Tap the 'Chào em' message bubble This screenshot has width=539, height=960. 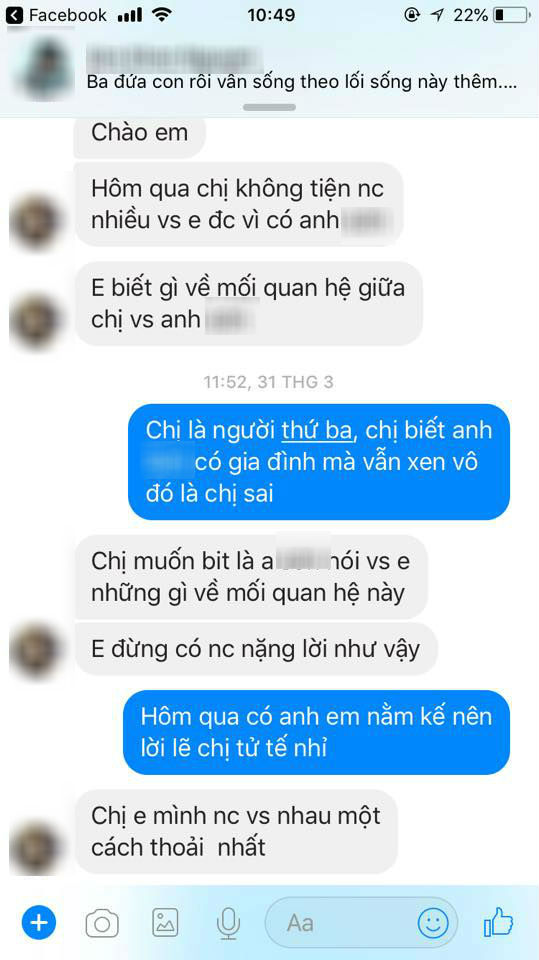(140, 134)
